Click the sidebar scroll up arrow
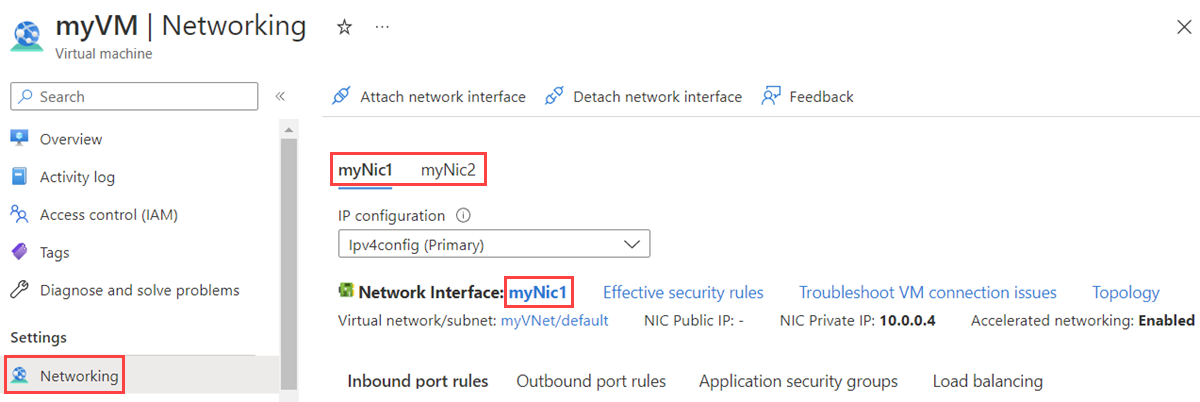The height and width of the screenshot is (402, 1200). (x=289, y=130)
